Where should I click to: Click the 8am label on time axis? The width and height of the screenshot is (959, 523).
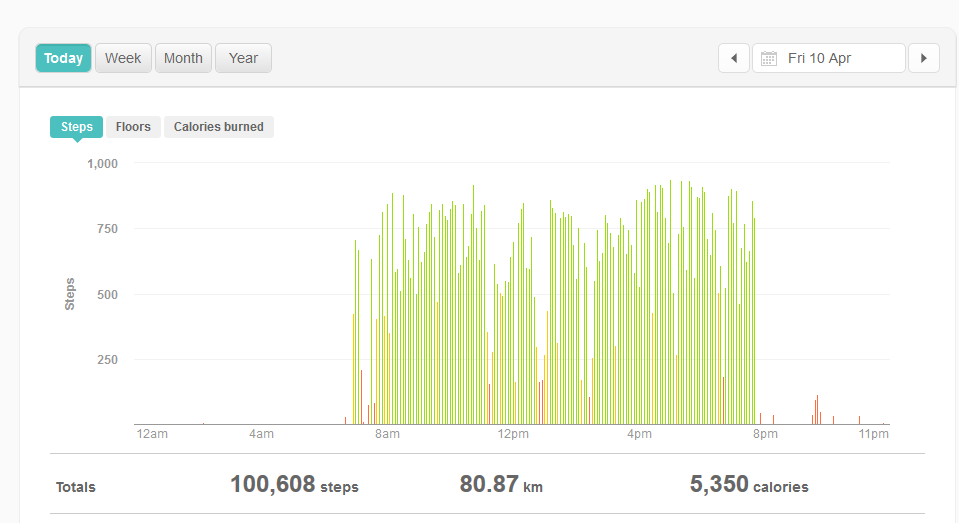click(387, 434)
